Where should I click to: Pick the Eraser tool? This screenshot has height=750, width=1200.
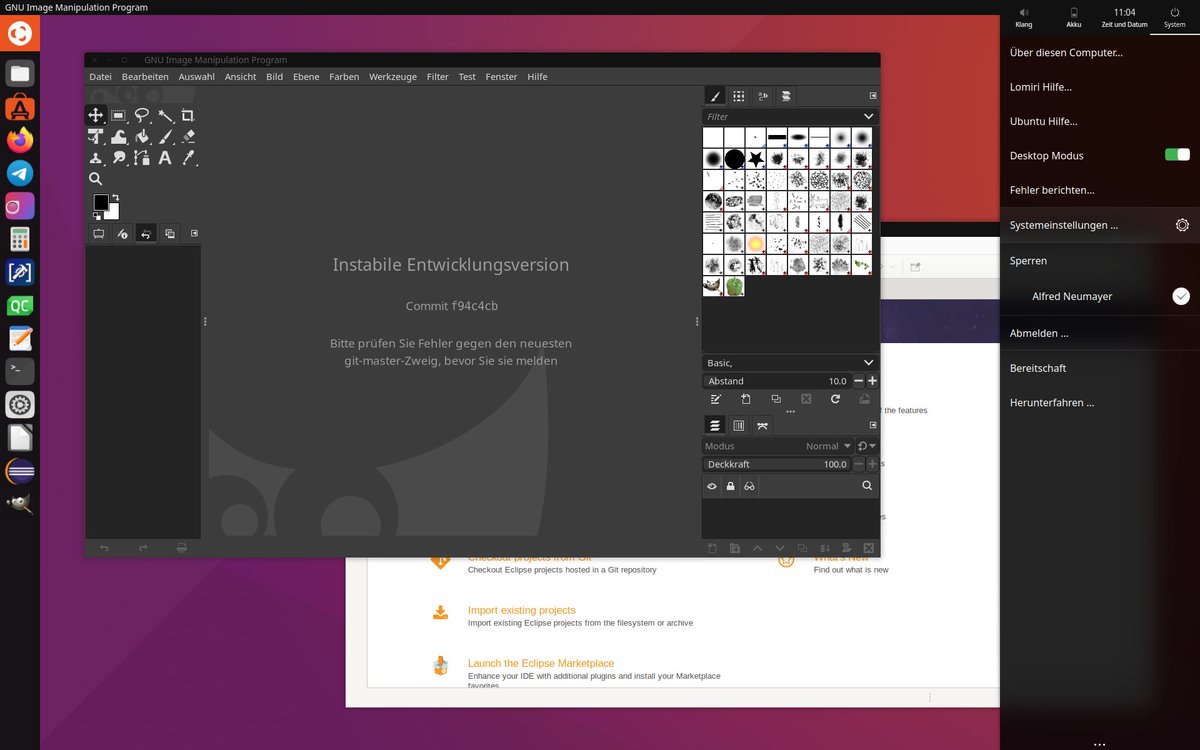point(189,137)
